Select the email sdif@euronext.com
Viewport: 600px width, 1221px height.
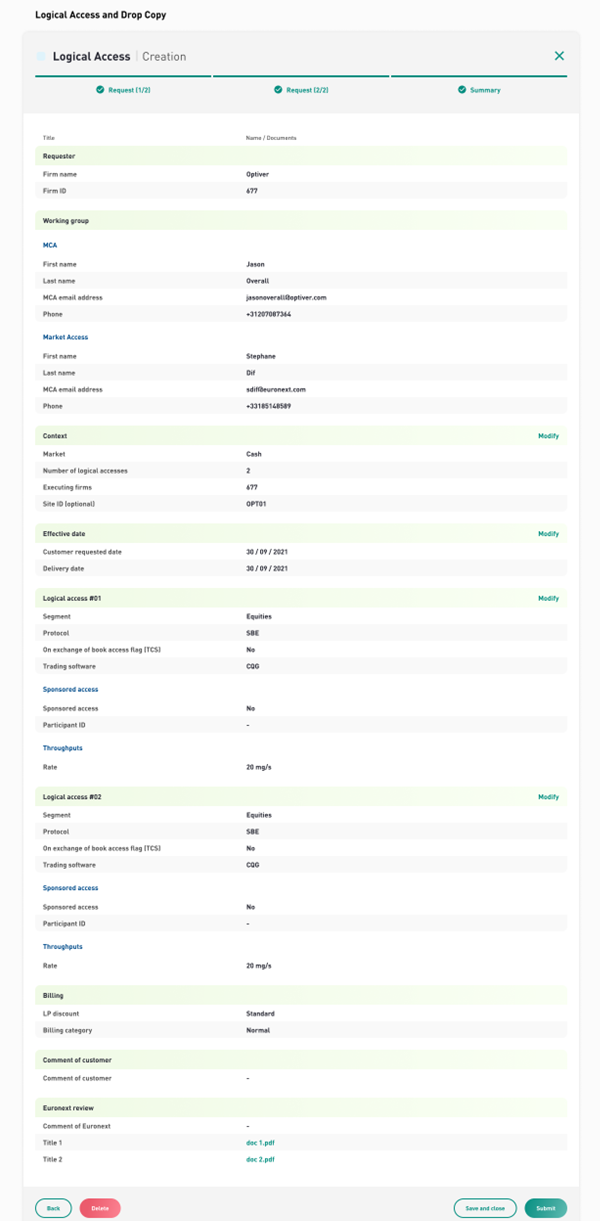[x=276, y=389]
